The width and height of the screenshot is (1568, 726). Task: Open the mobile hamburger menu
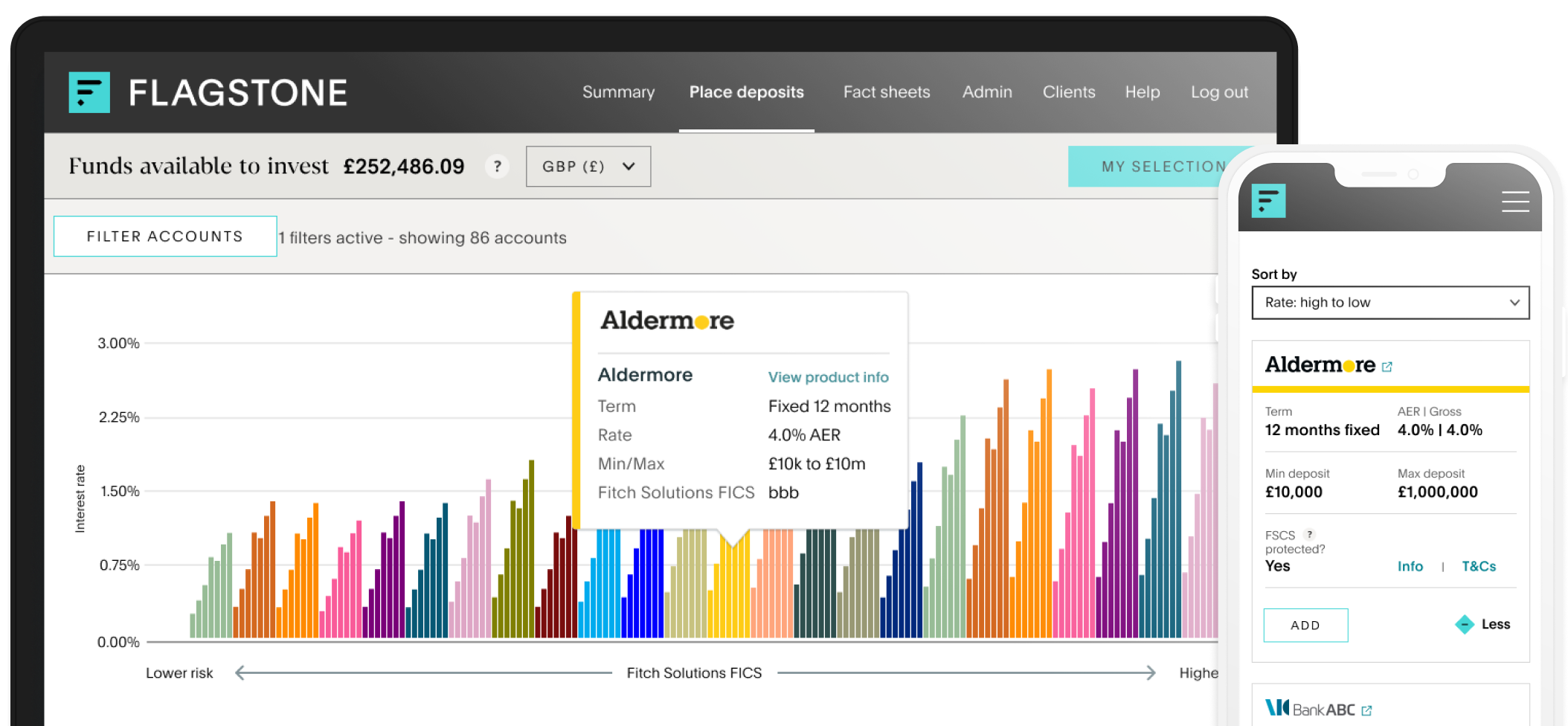coord(1515,202)
